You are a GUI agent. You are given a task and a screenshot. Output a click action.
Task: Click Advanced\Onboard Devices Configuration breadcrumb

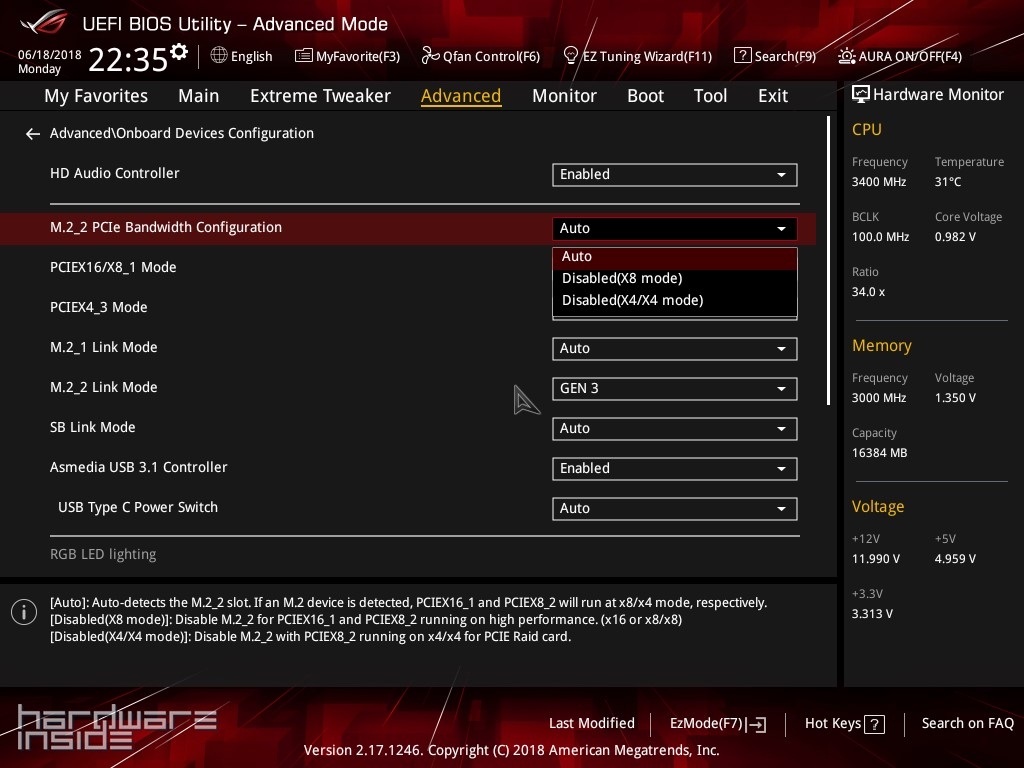182,133
